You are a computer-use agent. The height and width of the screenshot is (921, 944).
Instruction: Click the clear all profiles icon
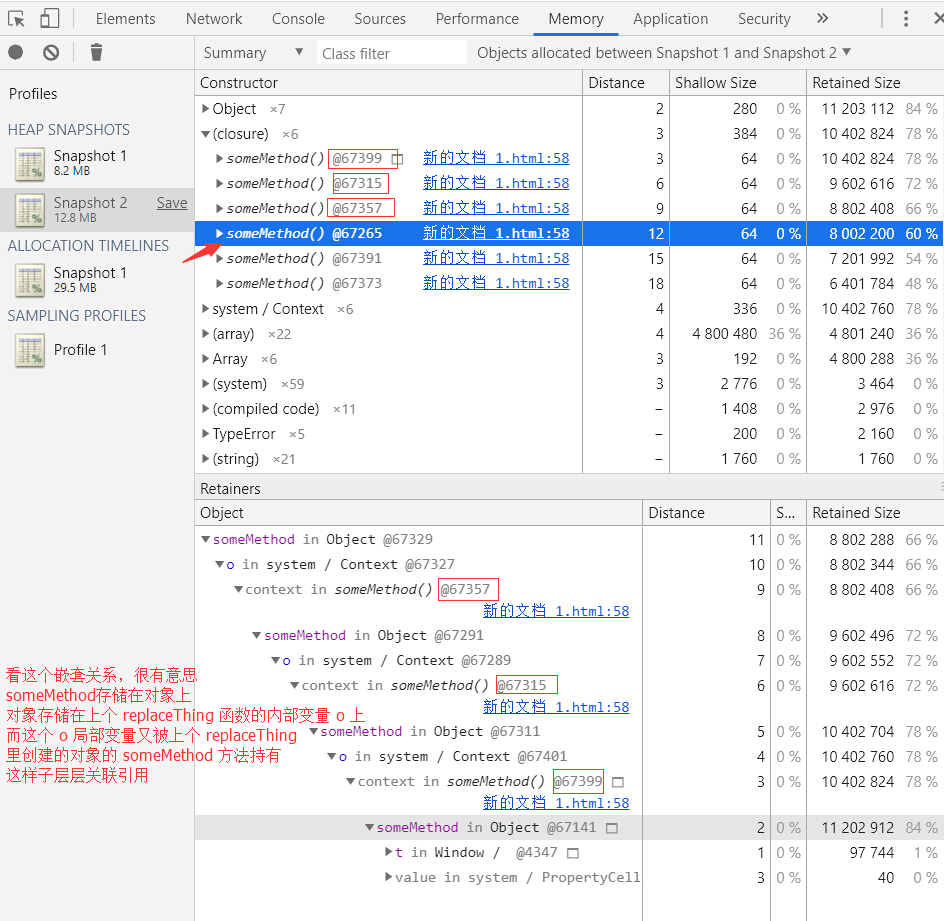(51, 53)
